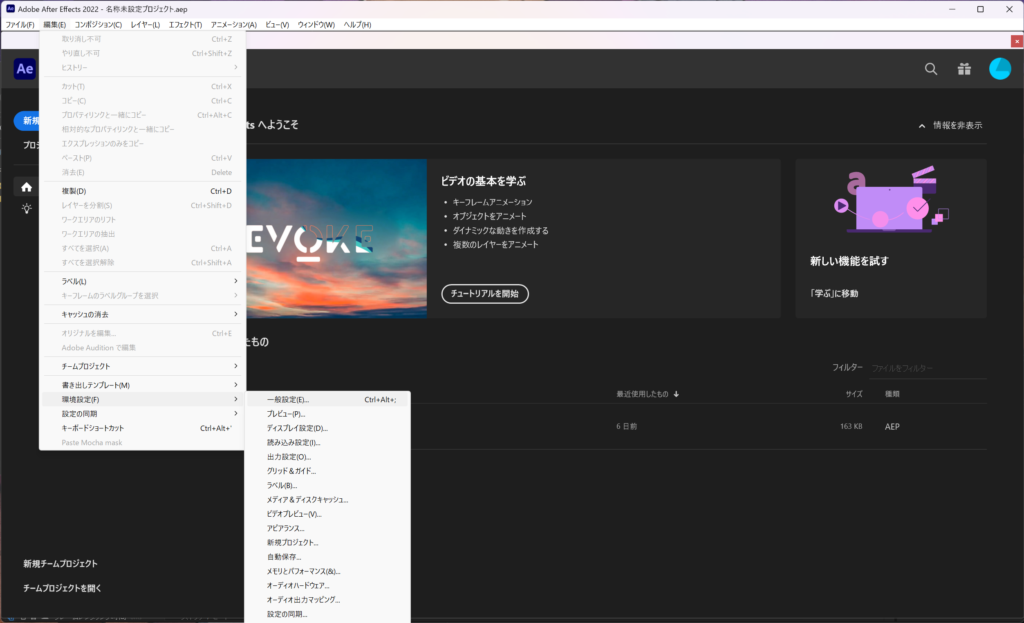Open ビデオプレビュー(V)... preferences
This screenshot has height=623, width=1024.
(x=328, y=514)
